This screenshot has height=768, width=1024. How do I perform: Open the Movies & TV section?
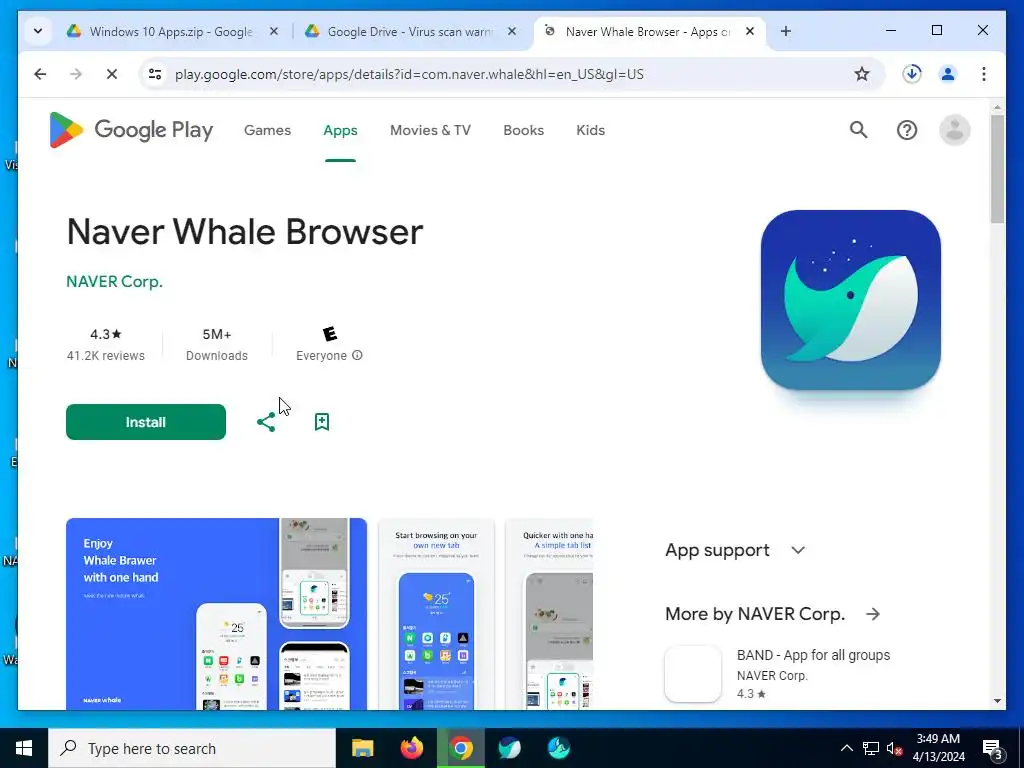[430, 130]
